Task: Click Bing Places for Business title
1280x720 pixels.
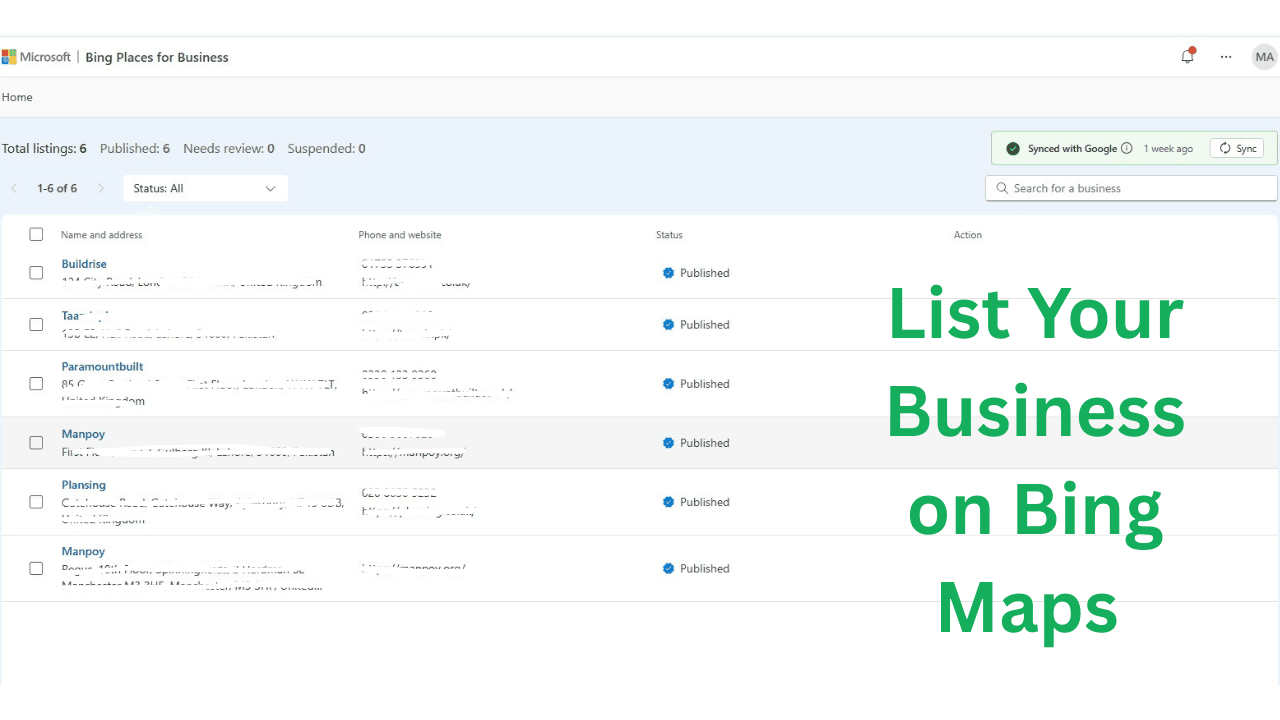Action: pyautogui.click(x=157, y=57)
